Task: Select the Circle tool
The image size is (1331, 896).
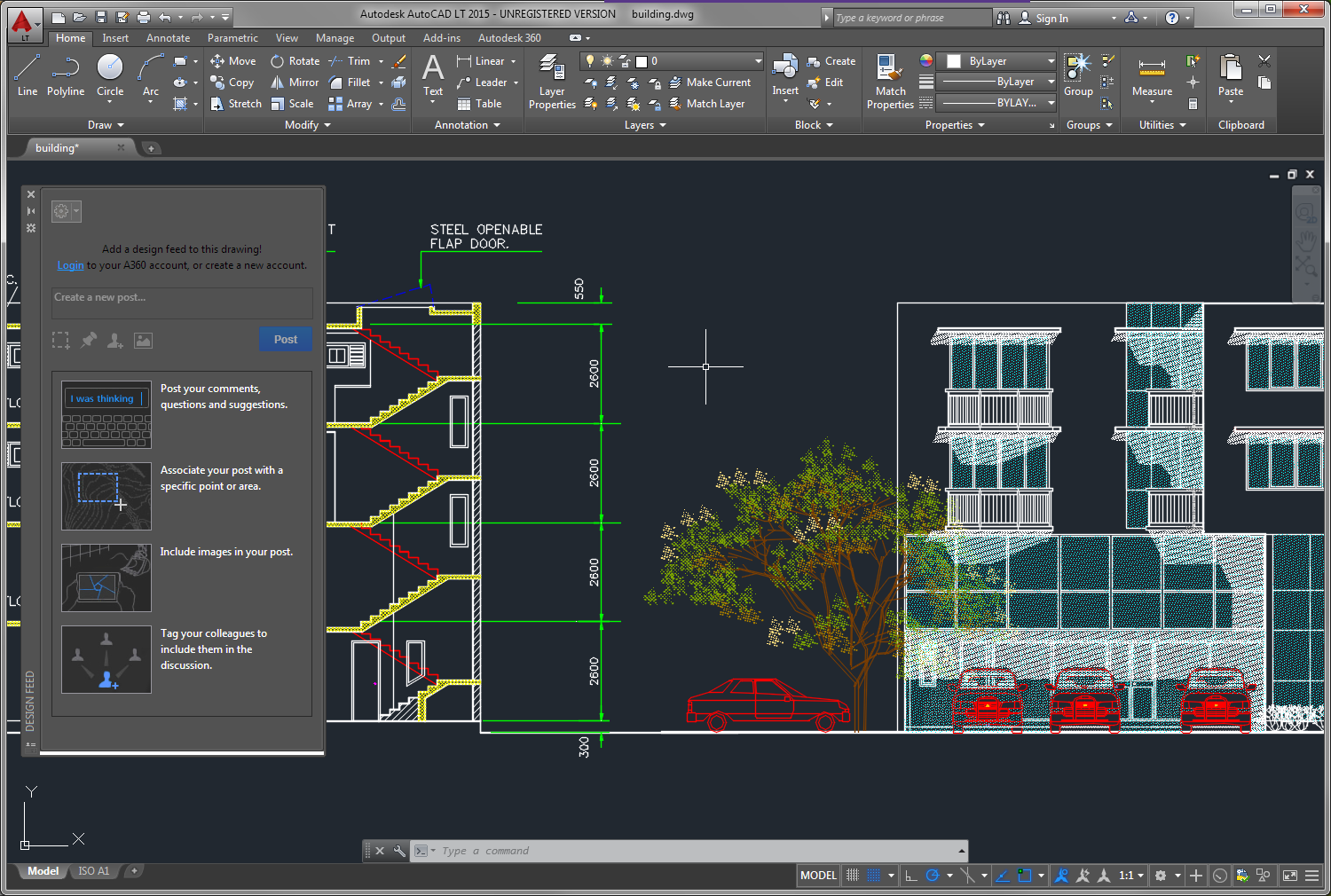Action: pyautogui.click(x=110, y=75)
